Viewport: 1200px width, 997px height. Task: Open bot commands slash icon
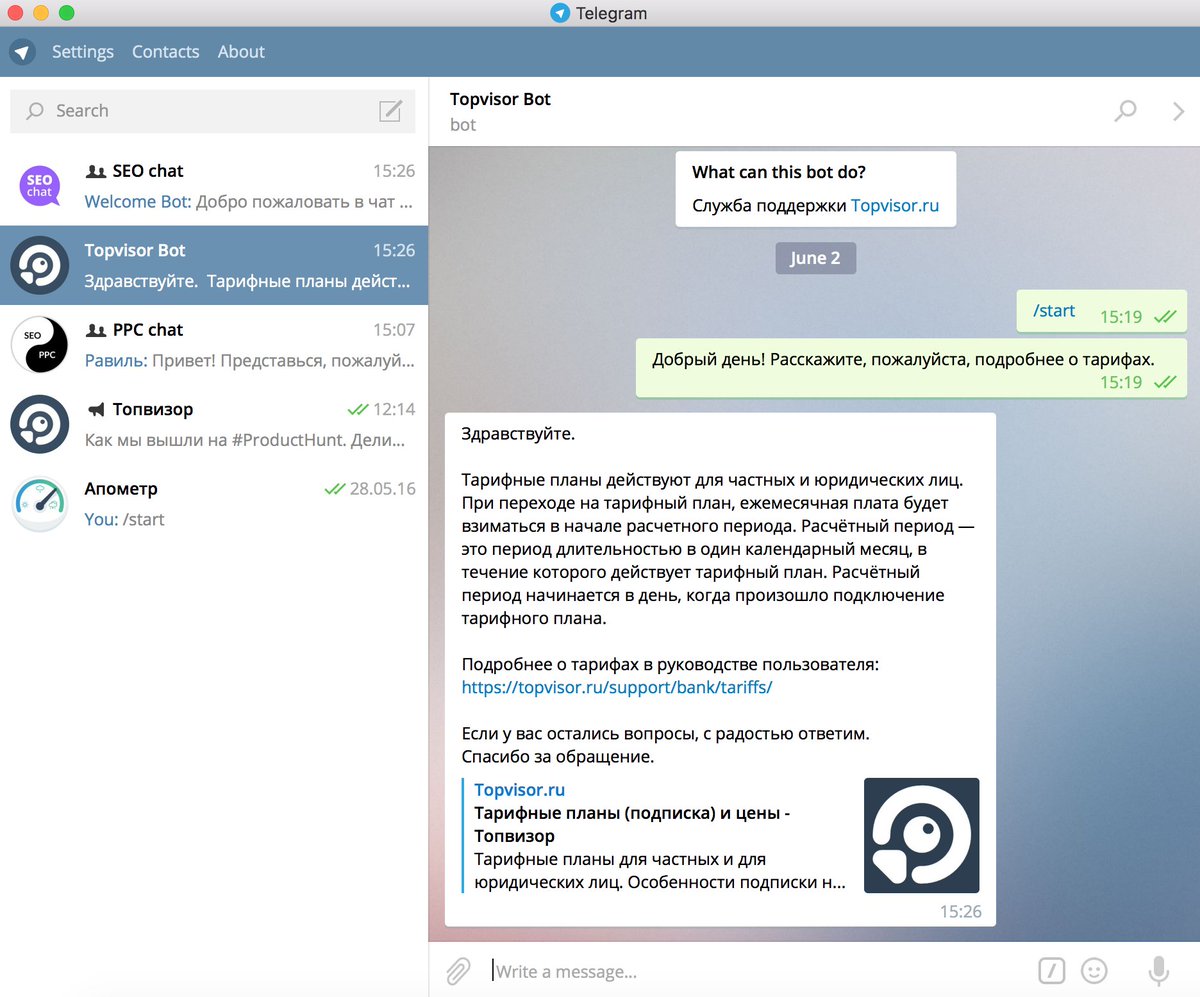pyautogui.click(x=1051, y=970)
